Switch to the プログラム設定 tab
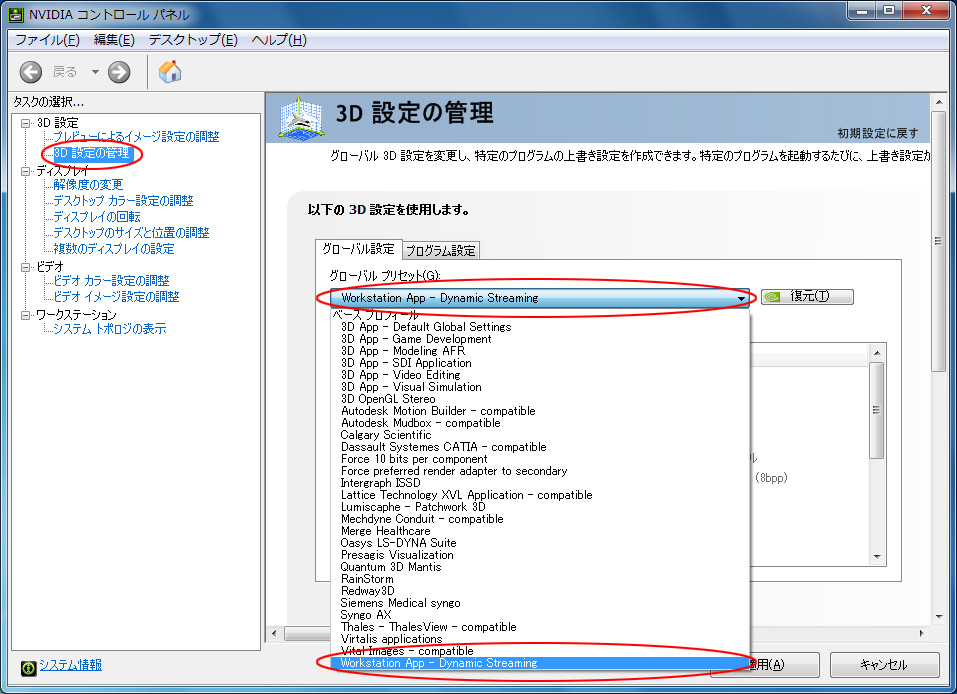This screenshot has width=957, height=694. (441, 250)
